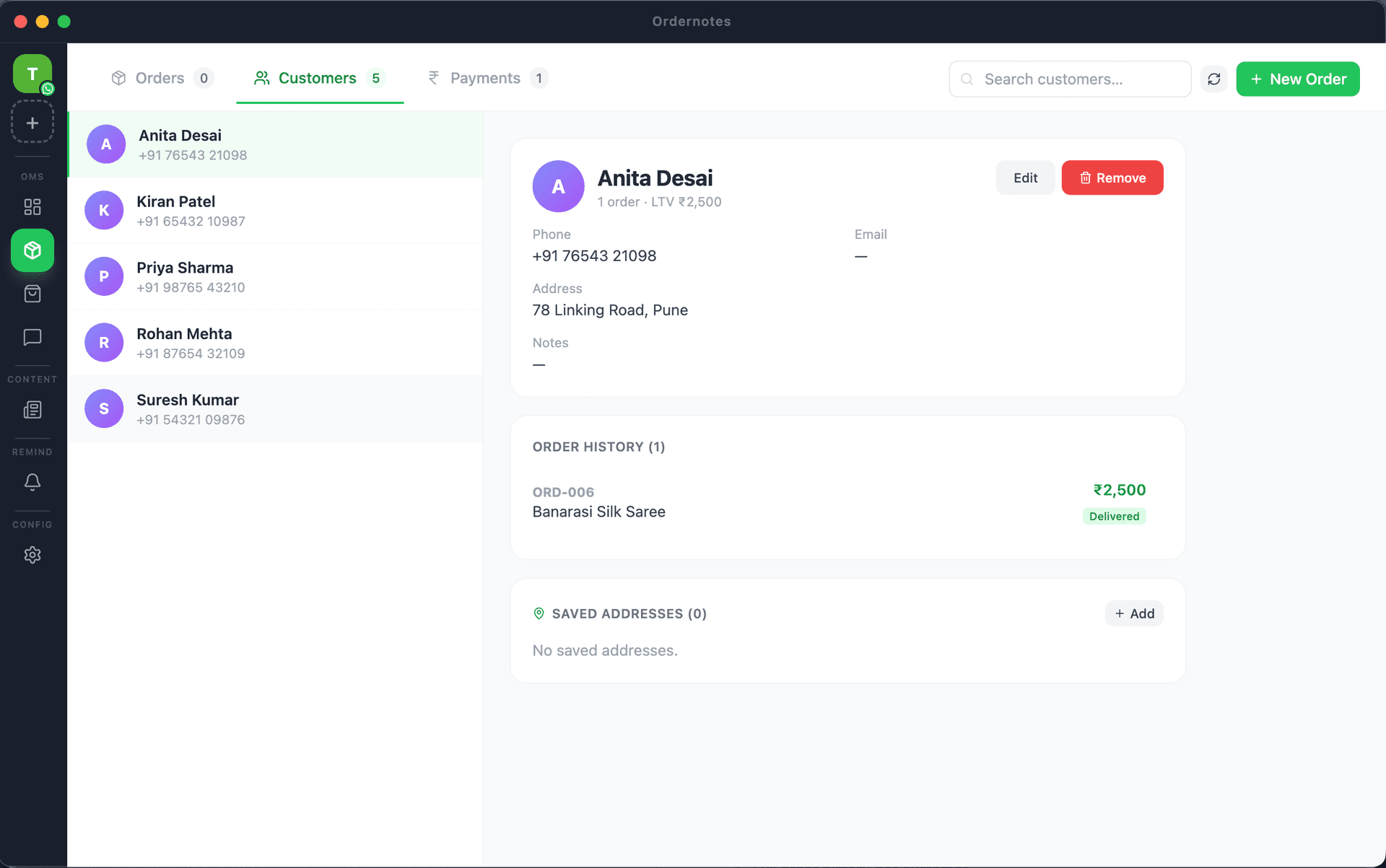Screen dimensions: 1386x868
Task: Switch to the Orders tab
Action: [x=160, y=78]
